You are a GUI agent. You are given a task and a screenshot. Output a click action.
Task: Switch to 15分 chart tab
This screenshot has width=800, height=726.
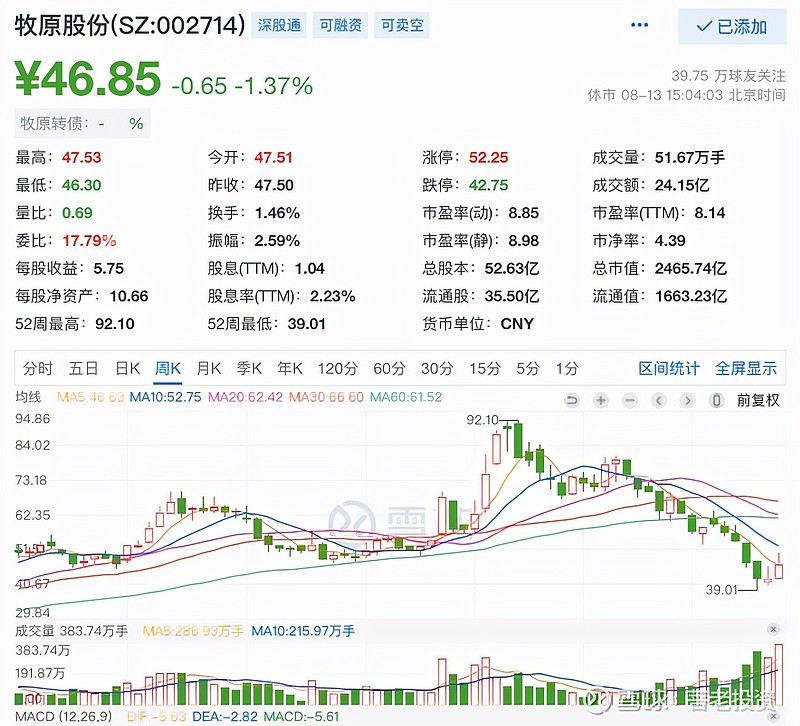(x=485, y=368)
